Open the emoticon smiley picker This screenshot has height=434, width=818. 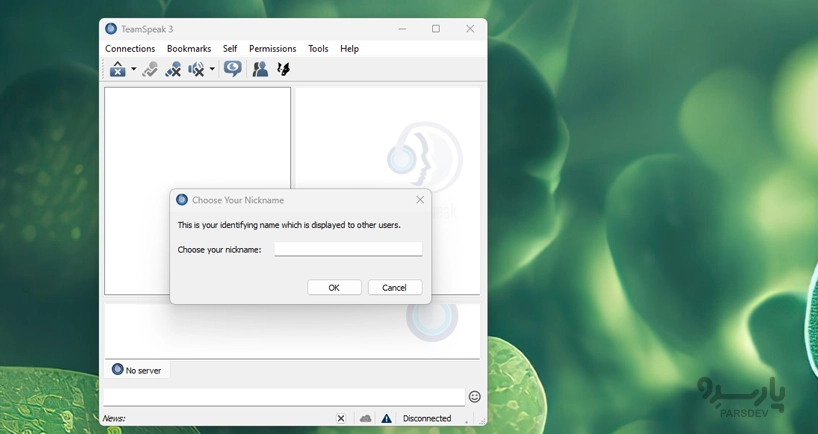click(475, 397)
